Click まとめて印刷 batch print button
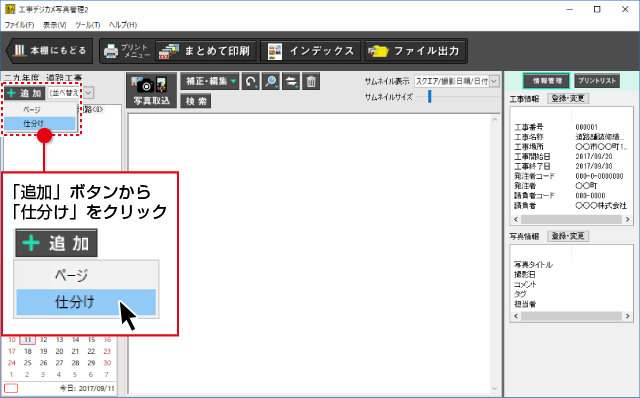640x398 pixels. coord(206,51)
